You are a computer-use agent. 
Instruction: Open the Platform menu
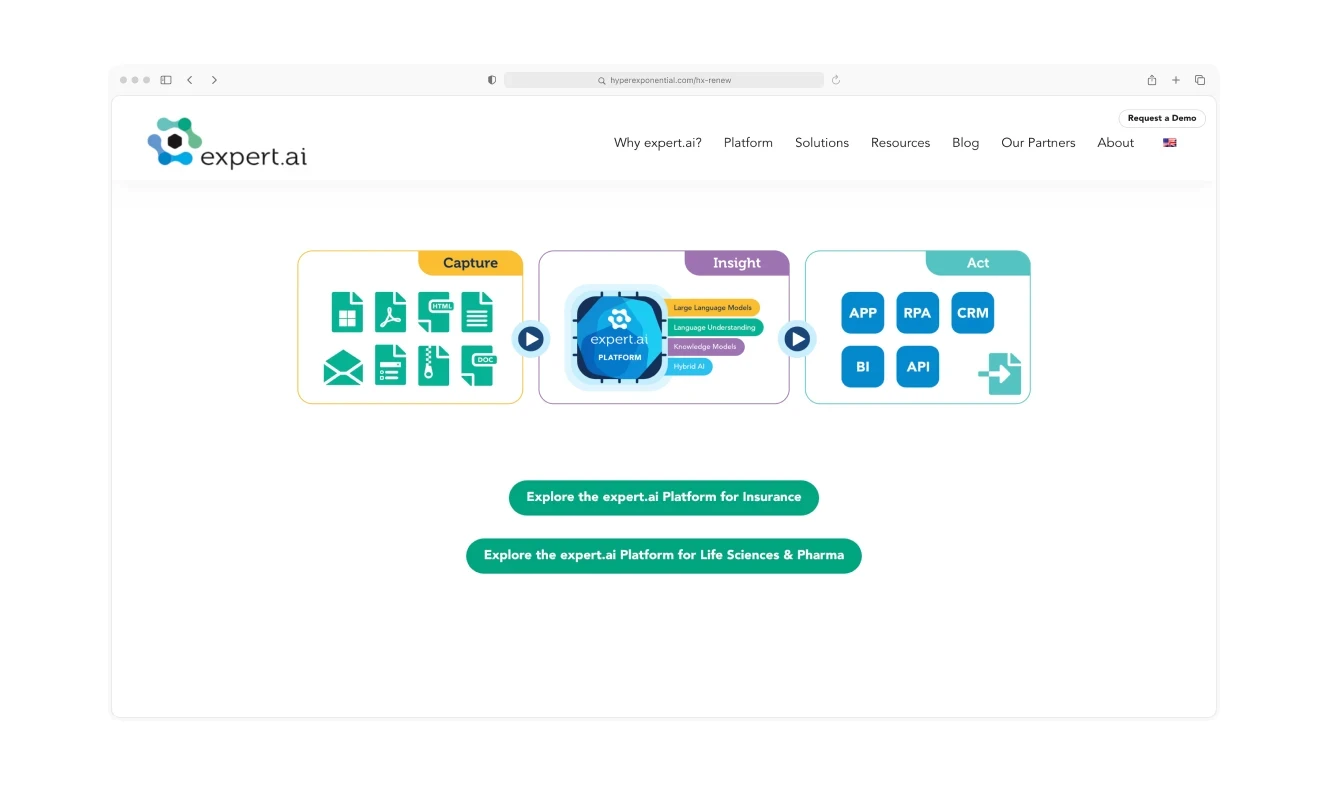[748, 143]
